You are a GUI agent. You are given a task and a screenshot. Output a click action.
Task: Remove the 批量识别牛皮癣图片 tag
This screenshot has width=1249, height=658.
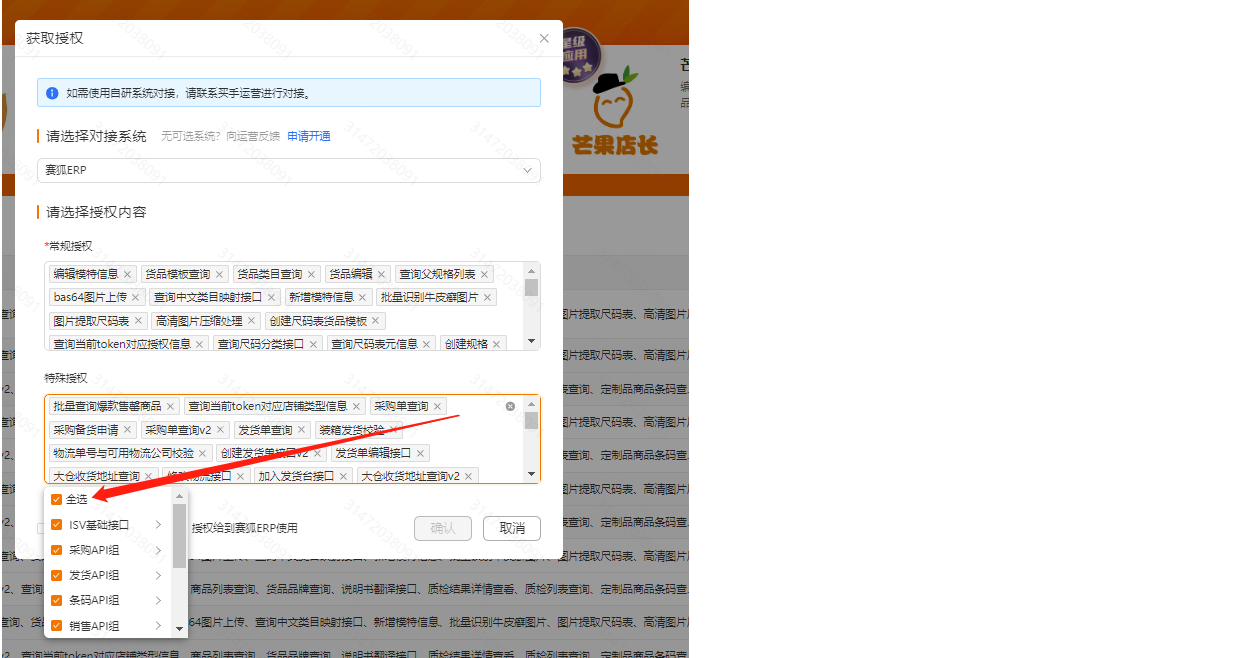pyautogui.click(x=487, y=297)
